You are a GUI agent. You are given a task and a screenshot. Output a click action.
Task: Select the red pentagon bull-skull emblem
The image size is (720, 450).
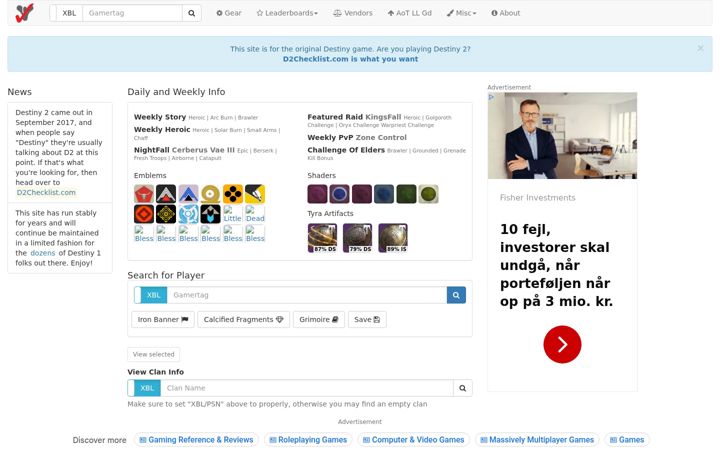144,194
